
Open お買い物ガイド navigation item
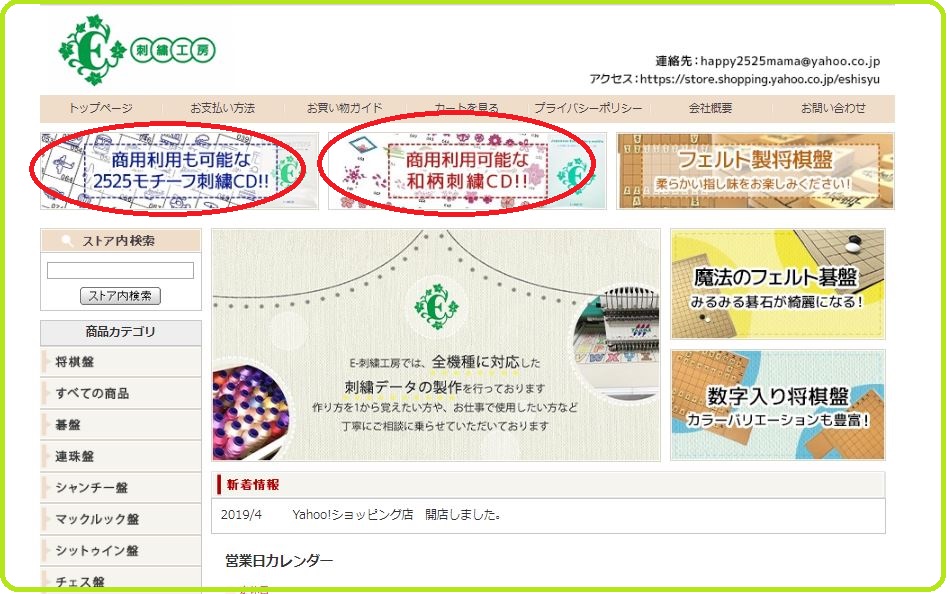(x=344, y=108)
